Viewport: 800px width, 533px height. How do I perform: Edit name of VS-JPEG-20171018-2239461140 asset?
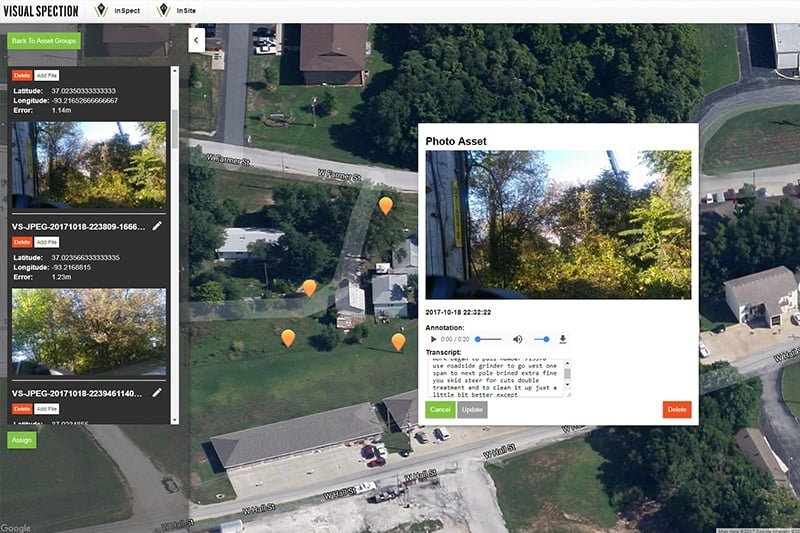click(x=157, y=392)
